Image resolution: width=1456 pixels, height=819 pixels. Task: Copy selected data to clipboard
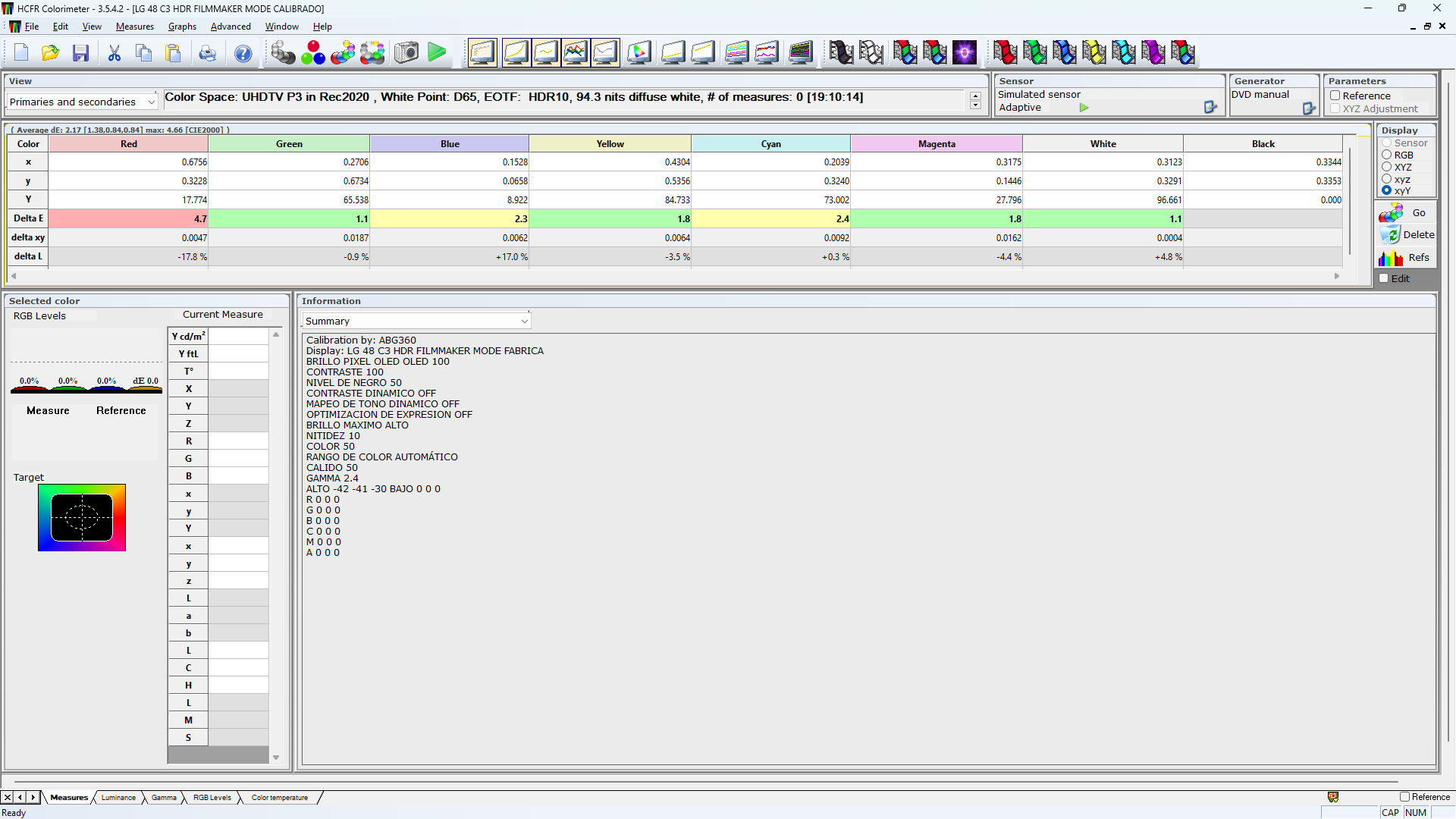144,52
